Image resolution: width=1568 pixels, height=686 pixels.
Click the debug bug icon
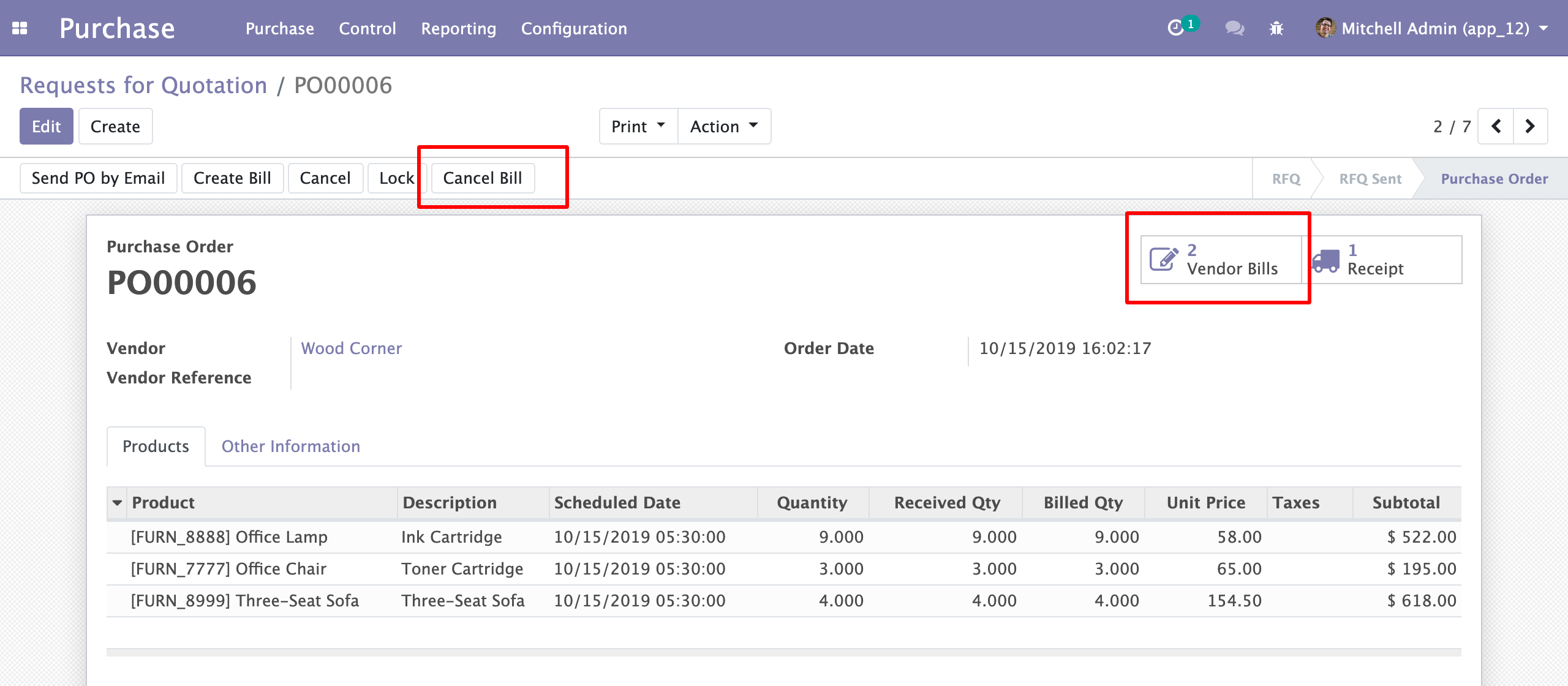[1276, 28]
